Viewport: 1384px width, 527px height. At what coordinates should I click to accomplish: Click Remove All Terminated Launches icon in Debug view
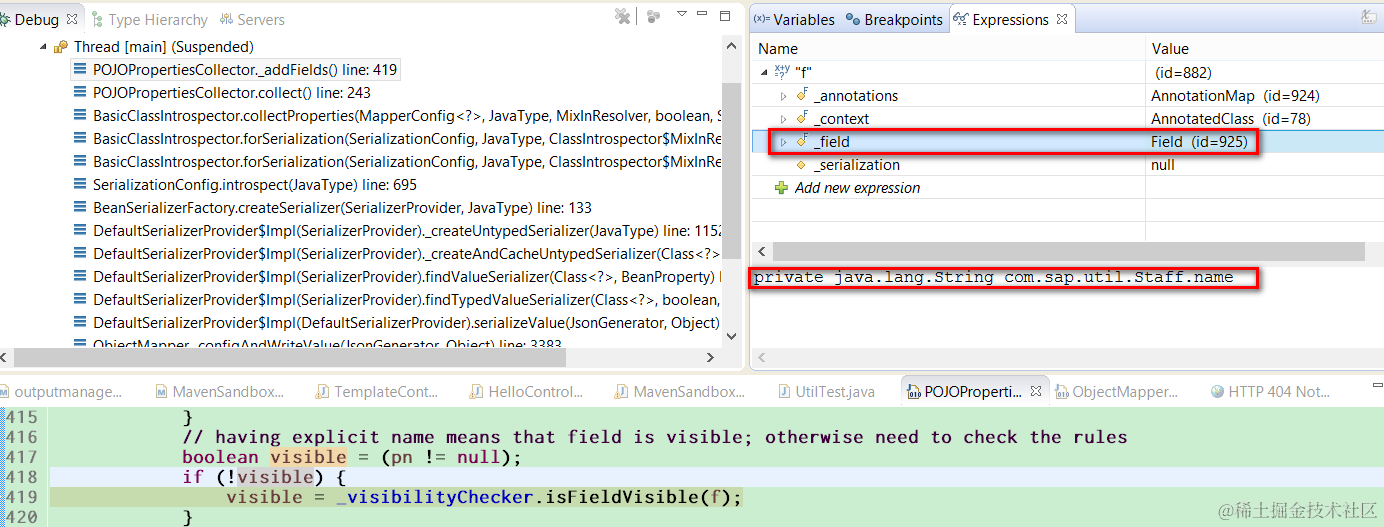[623, 16]
